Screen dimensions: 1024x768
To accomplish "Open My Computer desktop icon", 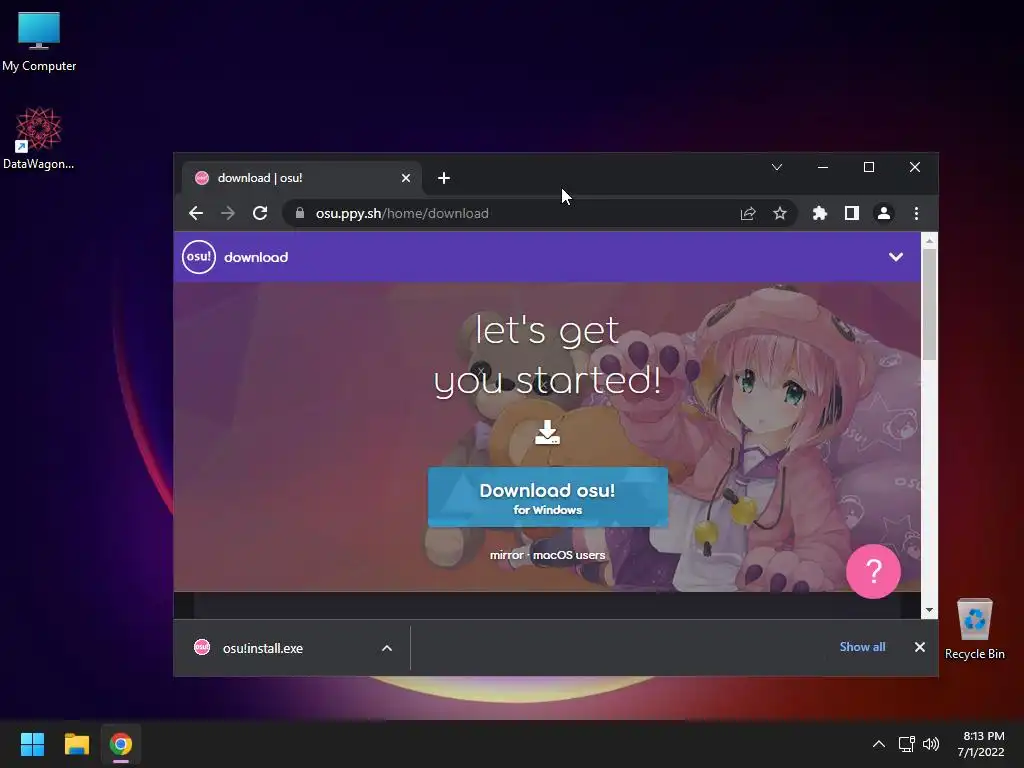I will [39, 41].
